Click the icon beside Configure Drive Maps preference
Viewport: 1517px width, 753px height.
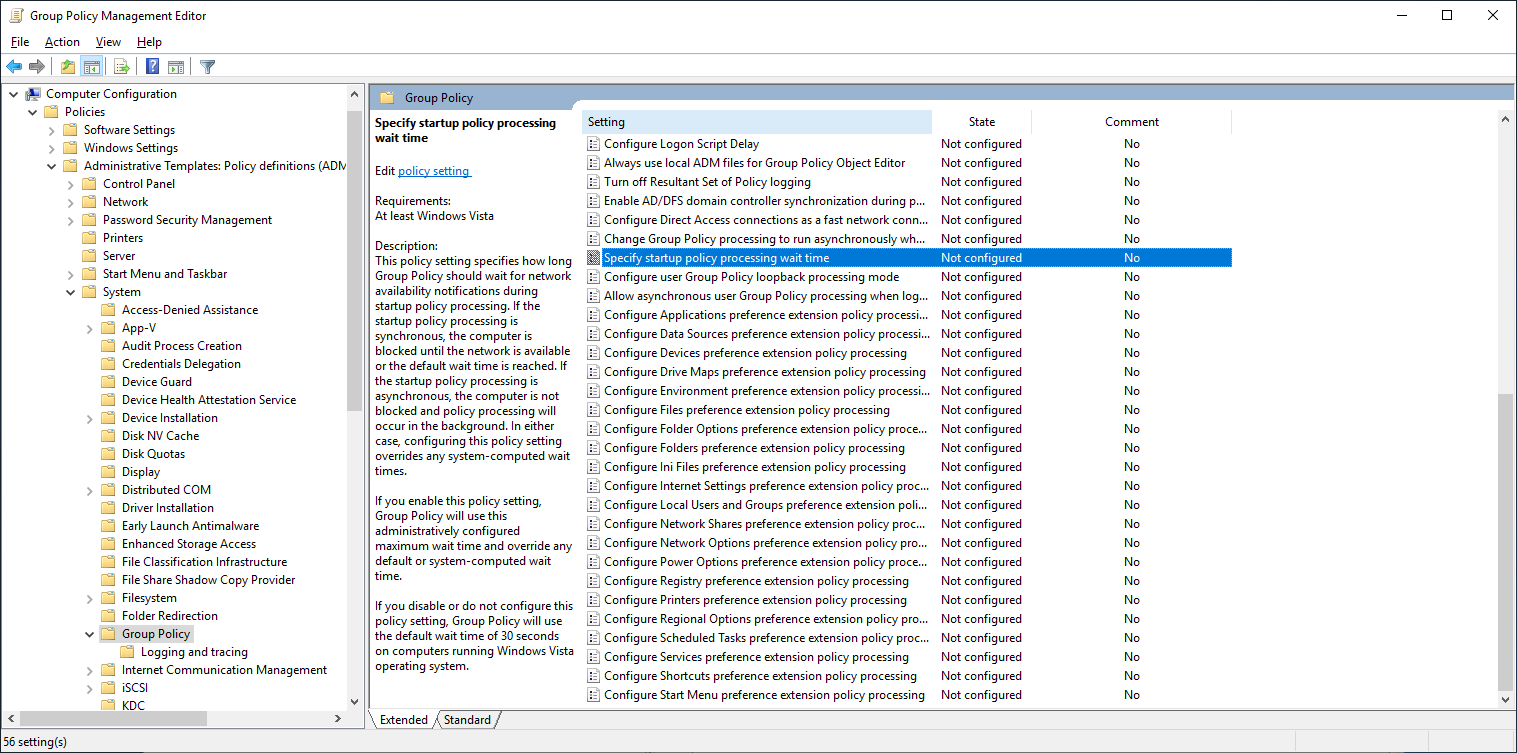point(593,372)
